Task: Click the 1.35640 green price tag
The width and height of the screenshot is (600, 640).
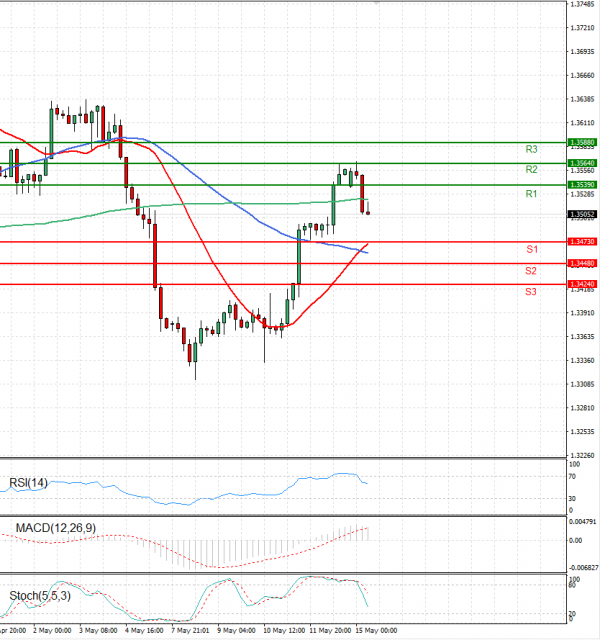Action: tap(581, 162)
